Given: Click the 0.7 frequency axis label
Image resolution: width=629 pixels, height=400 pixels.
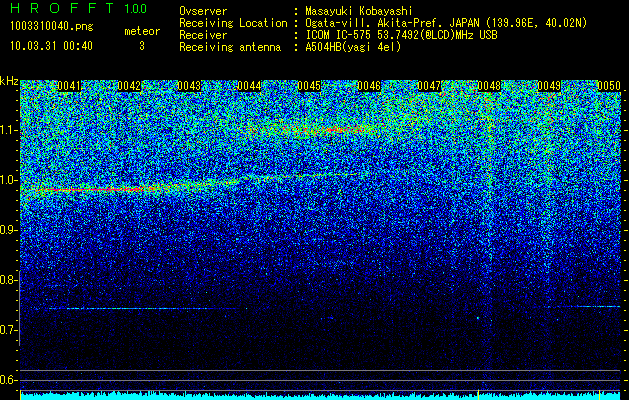Looking at the screenshot, I should (8, 330).
